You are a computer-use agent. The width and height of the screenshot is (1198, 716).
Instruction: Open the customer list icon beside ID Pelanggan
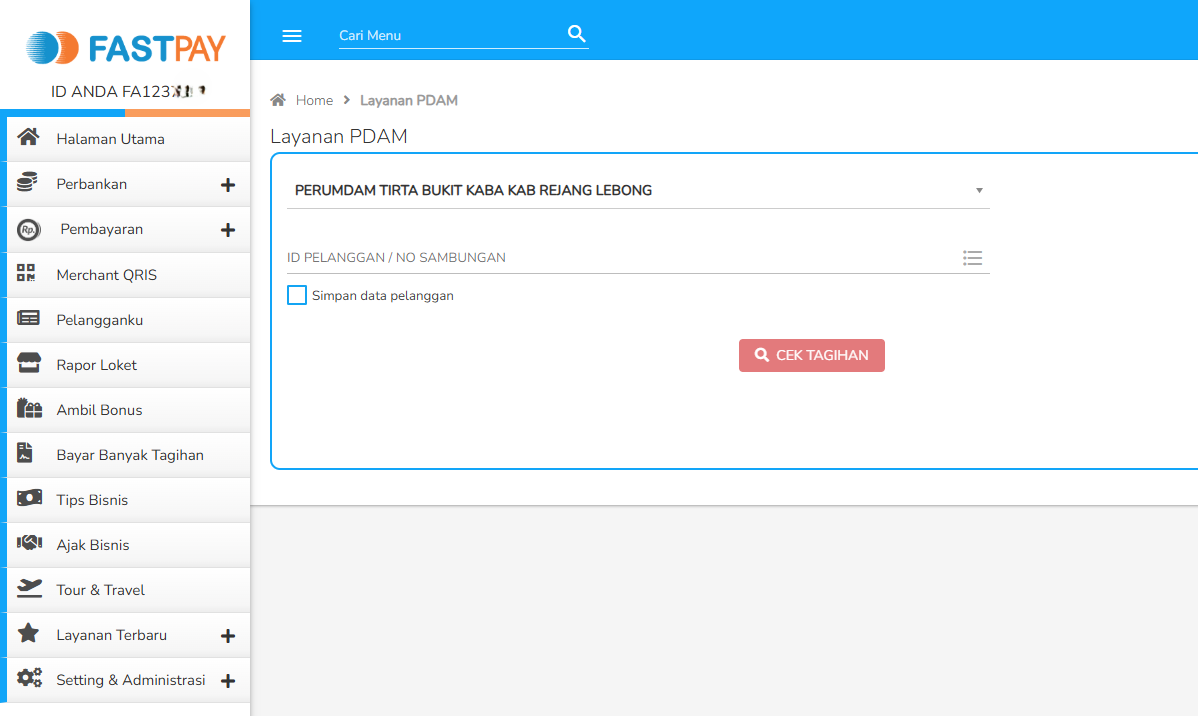tap(972, 258)
